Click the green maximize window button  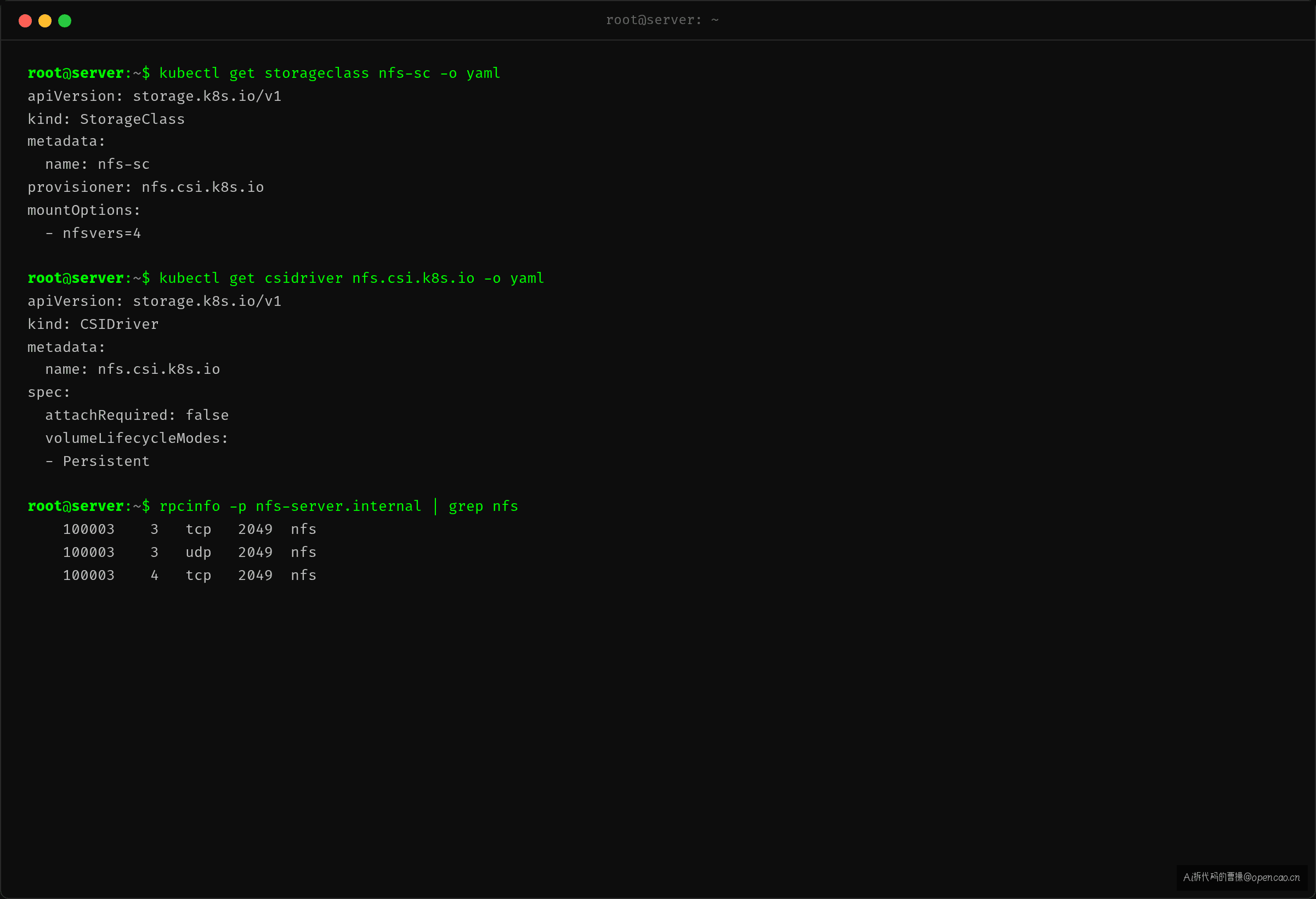point(65,21)
